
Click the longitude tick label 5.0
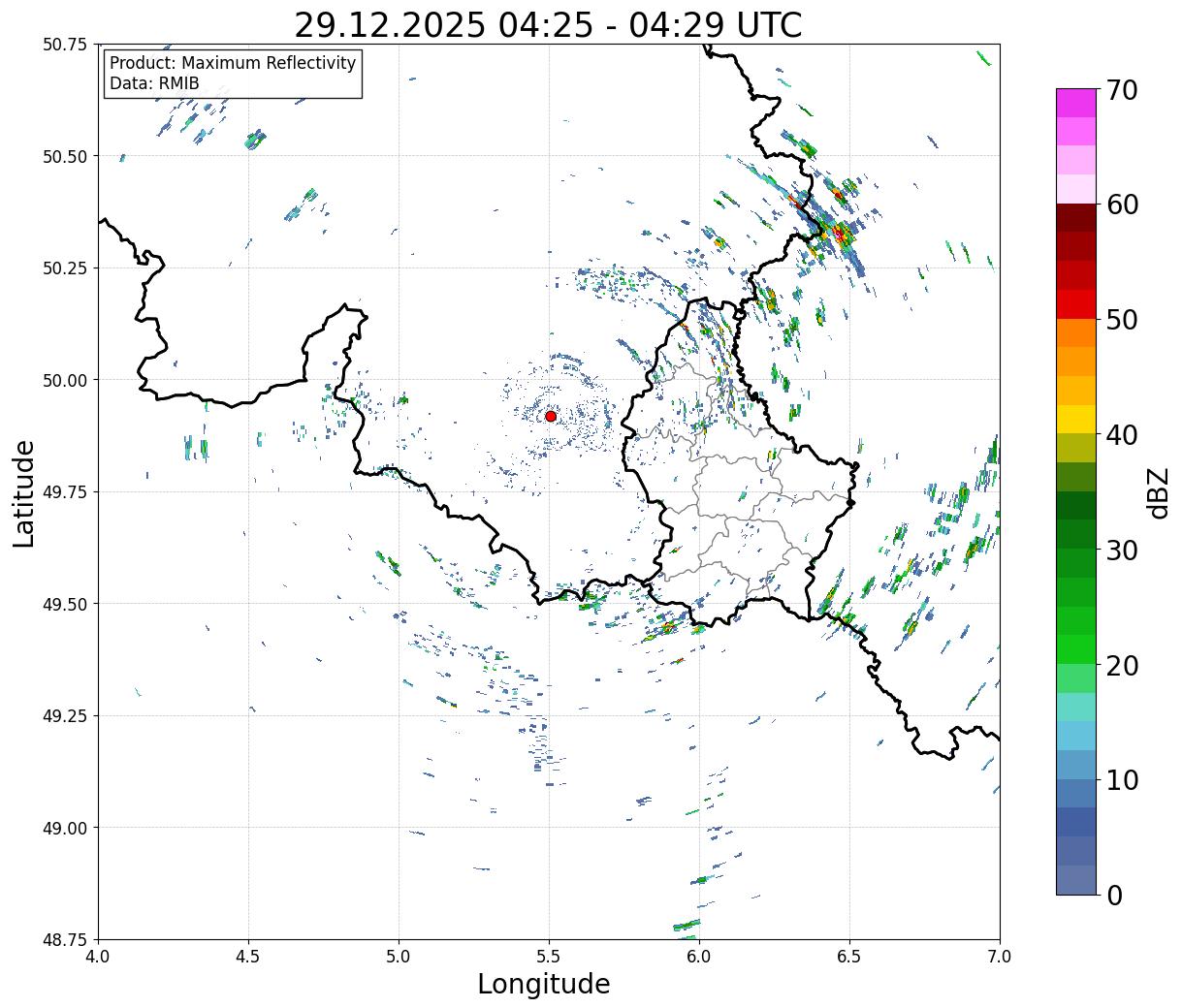[x=399, y=957]
